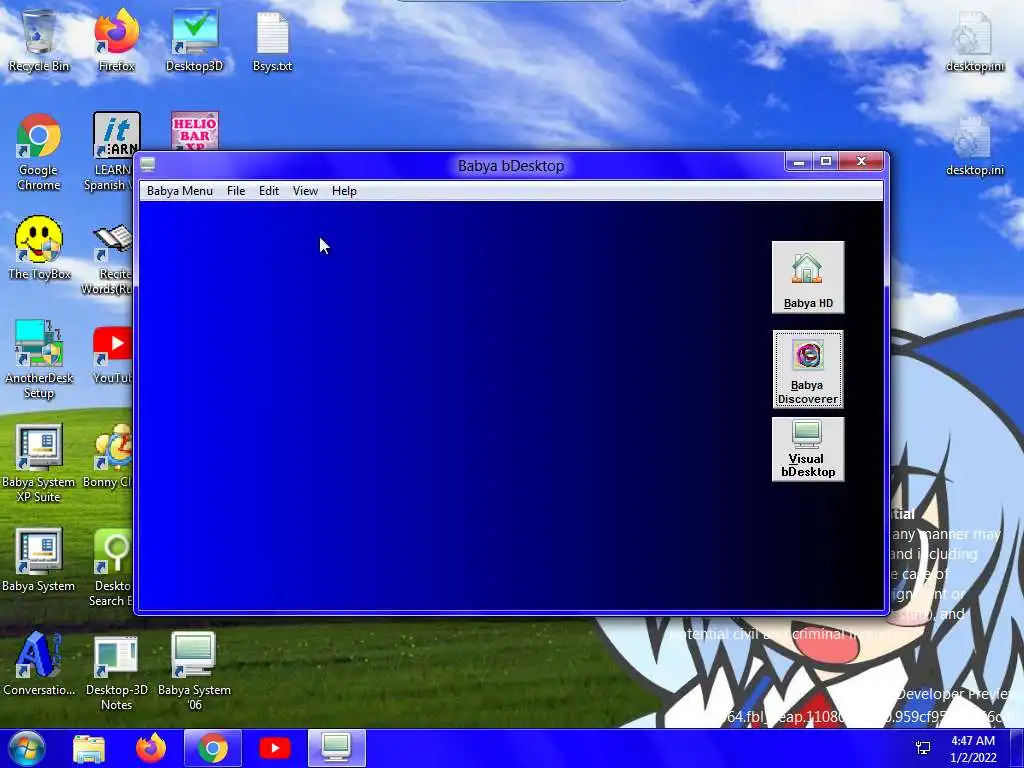Open the Windows Start button
Screen dimensions: 1024x768
point(27,748)
